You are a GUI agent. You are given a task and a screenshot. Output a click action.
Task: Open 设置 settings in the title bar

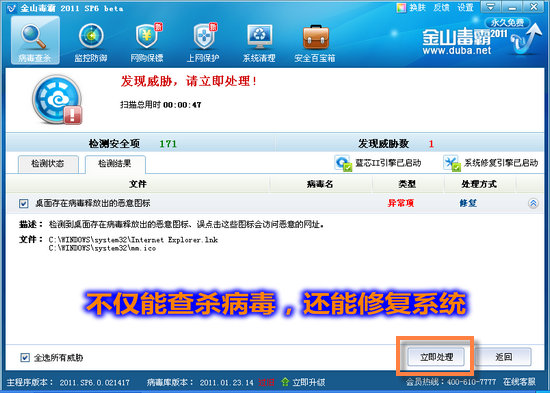pyautogui.click(x=465, y=8)
